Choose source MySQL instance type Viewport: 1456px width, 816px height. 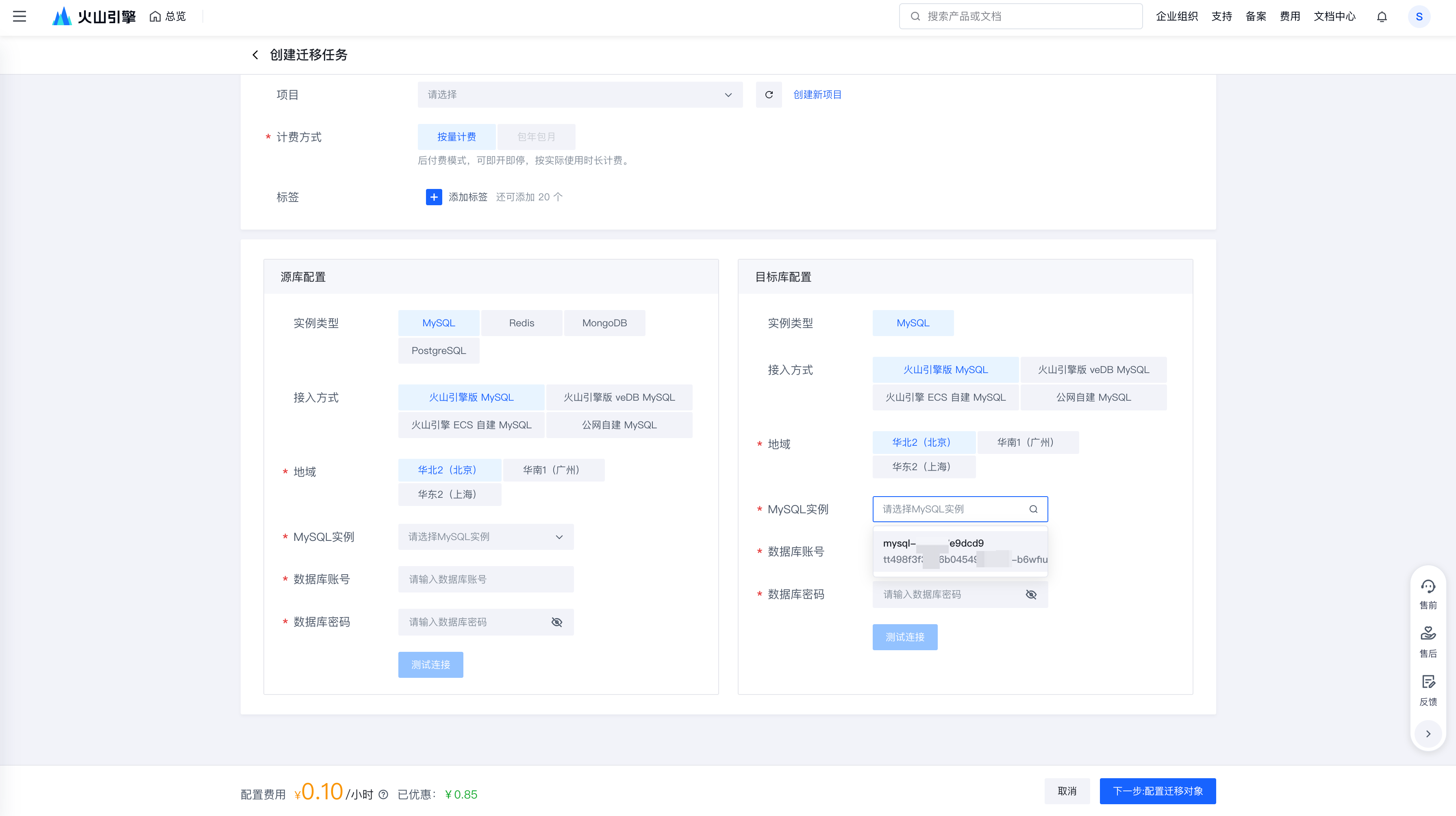439,323
